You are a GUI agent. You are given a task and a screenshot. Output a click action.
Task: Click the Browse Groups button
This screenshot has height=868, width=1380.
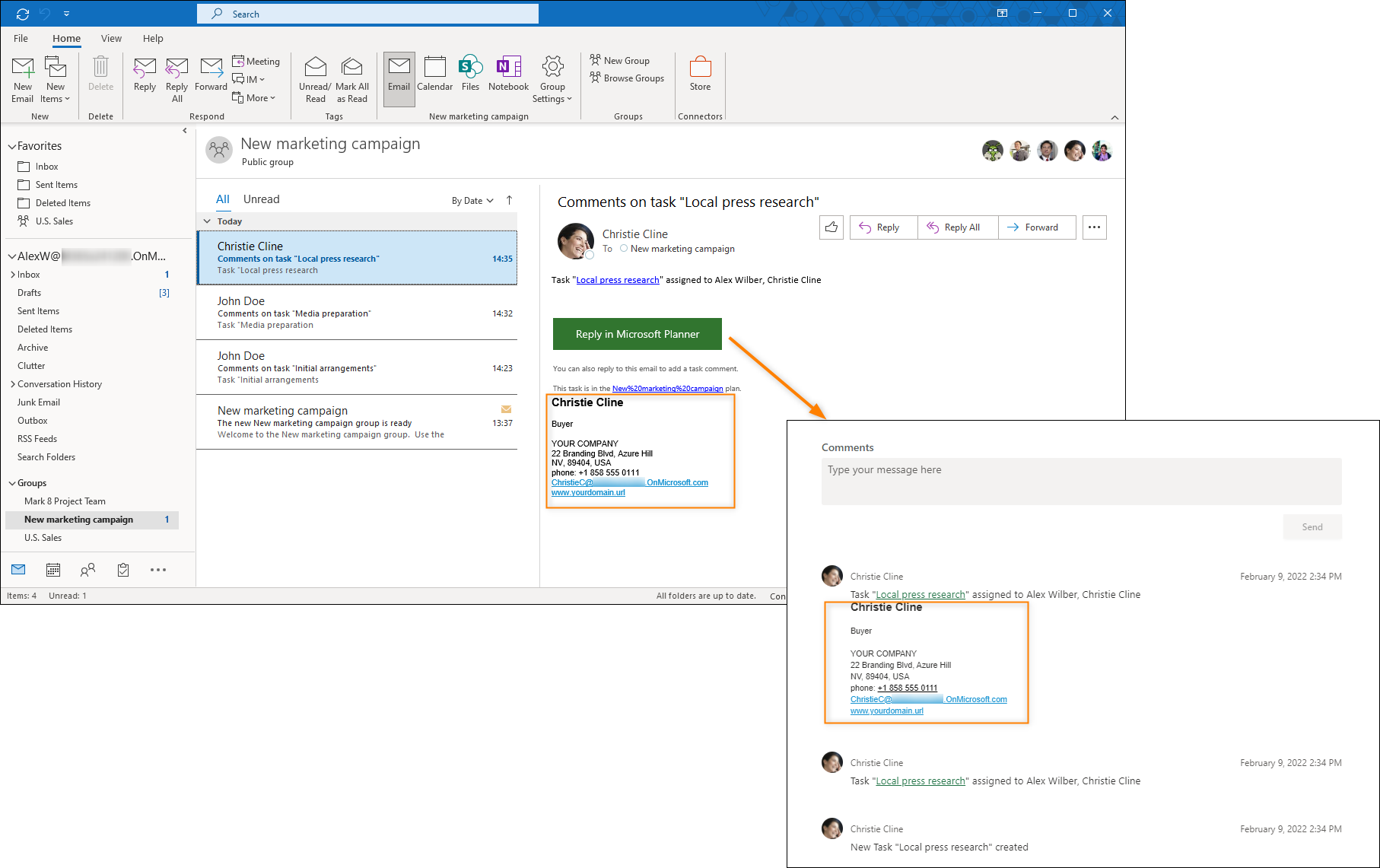point(627,78)
